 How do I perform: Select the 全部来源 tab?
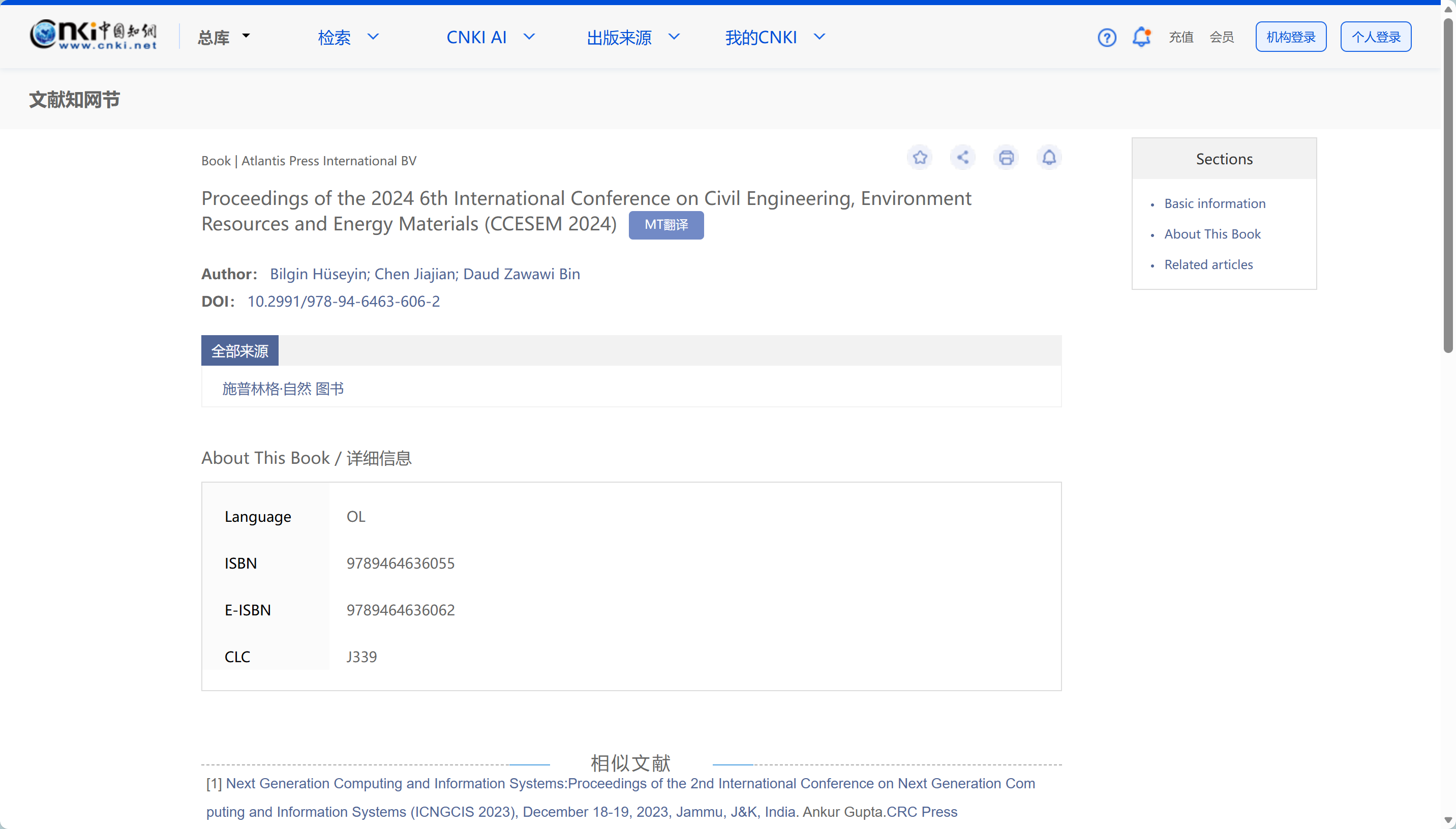point(239,351)
